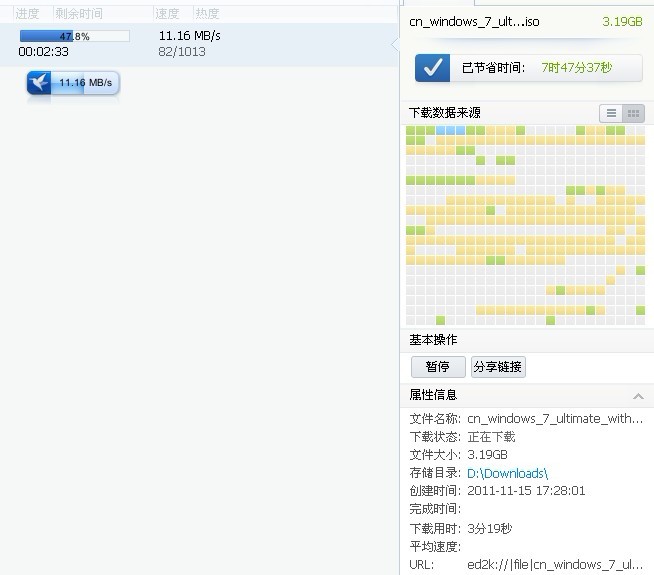Click the file name cn_windows_7_ultimate_with... value
654x575 pixels.
tap(555, 418)
